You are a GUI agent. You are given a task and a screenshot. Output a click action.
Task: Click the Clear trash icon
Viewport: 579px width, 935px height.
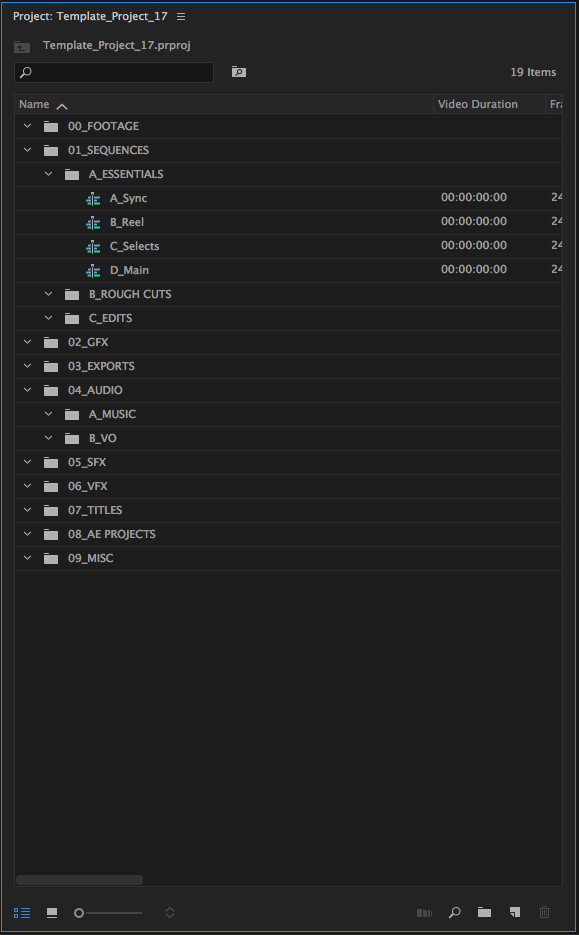544,912
